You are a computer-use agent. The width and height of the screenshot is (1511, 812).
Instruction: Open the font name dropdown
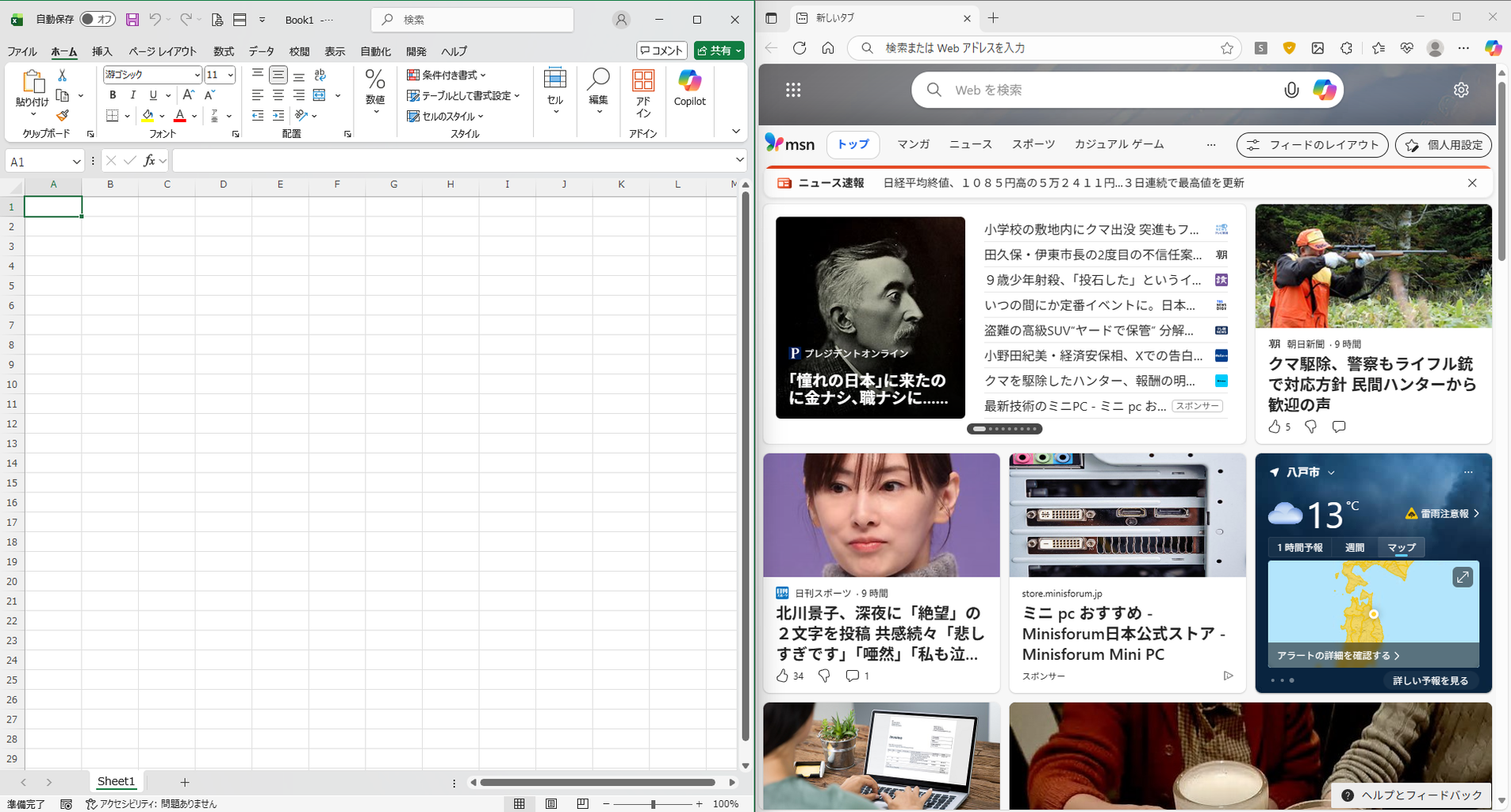pos(197,75)
